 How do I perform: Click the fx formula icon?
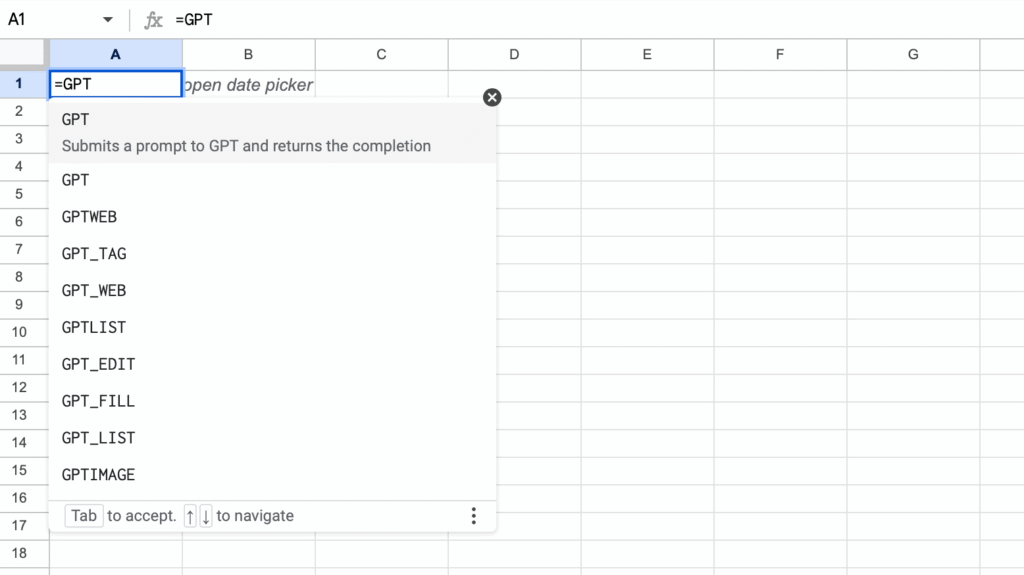tap(153, 20)
